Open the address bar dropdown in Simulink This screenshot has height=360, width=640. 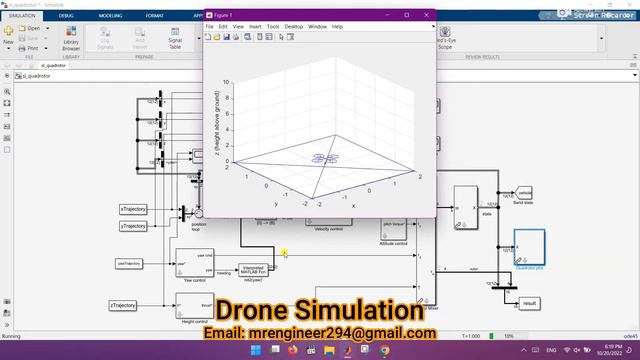pos(634,76)
